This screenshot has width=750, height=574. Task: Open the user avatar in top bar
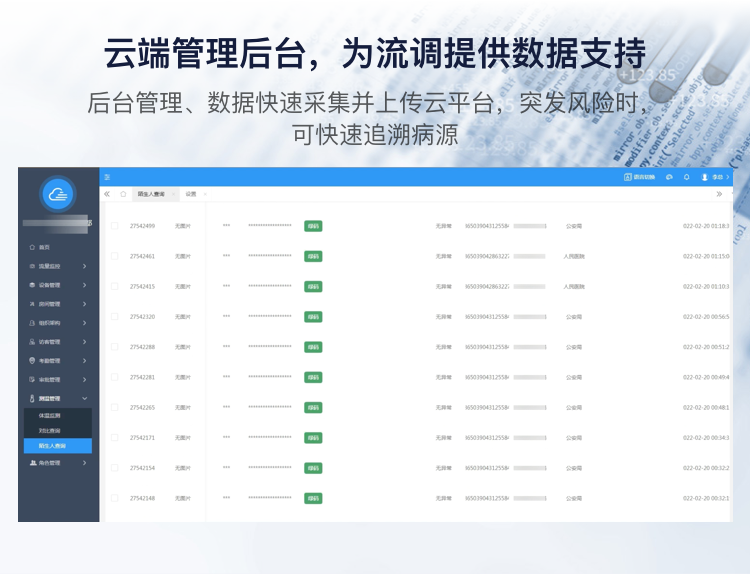[705, 177]
